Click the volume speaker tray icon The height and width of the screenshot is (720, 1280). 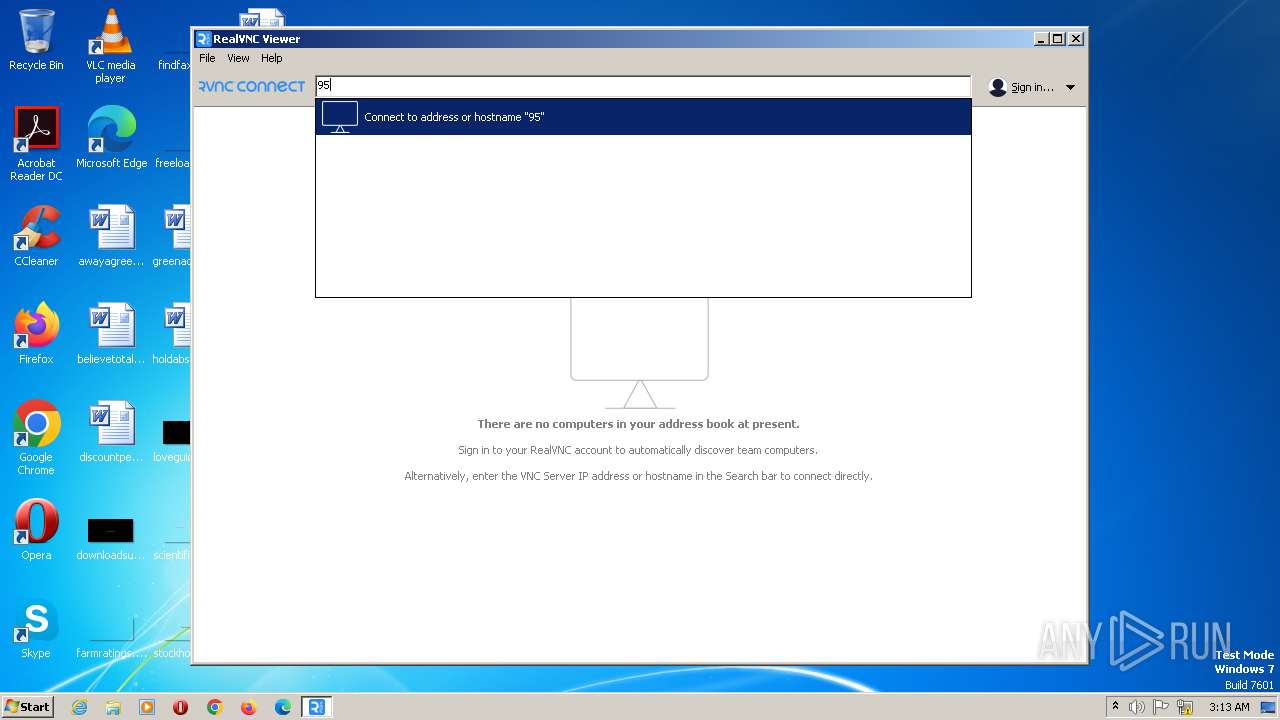[x=1136, y=707]
